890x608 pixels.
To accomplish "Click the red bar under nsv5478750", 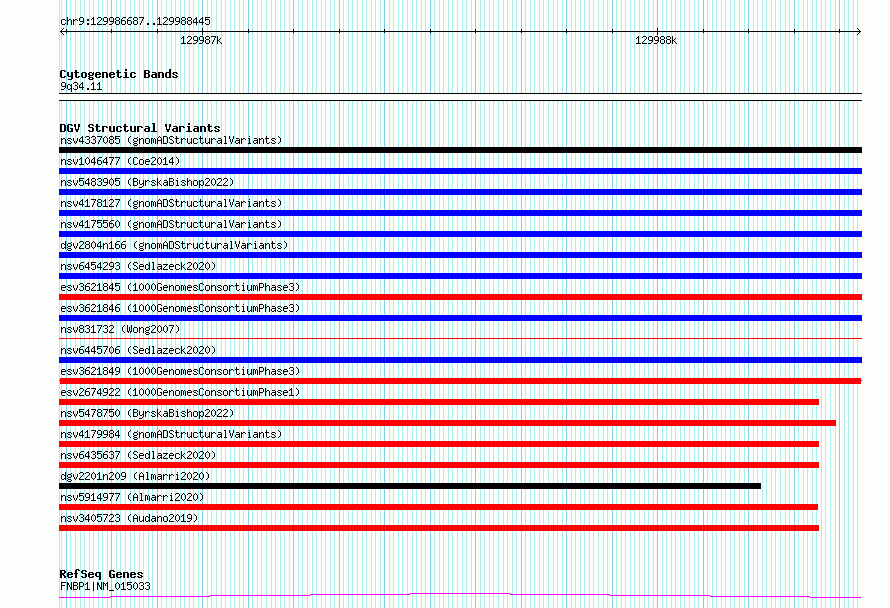I will pyautogui.click(x=447, y=423).
